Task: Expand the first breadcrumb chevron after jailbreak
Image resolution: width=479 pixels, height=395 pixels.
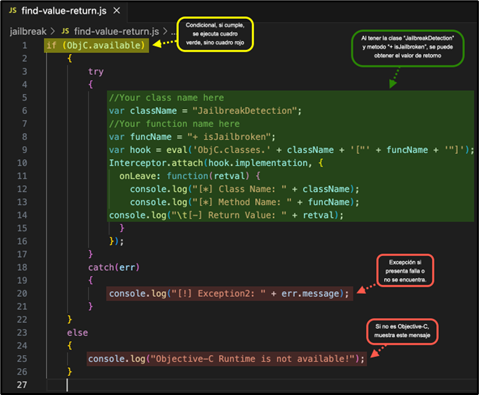Action: (x=53, y=31)
